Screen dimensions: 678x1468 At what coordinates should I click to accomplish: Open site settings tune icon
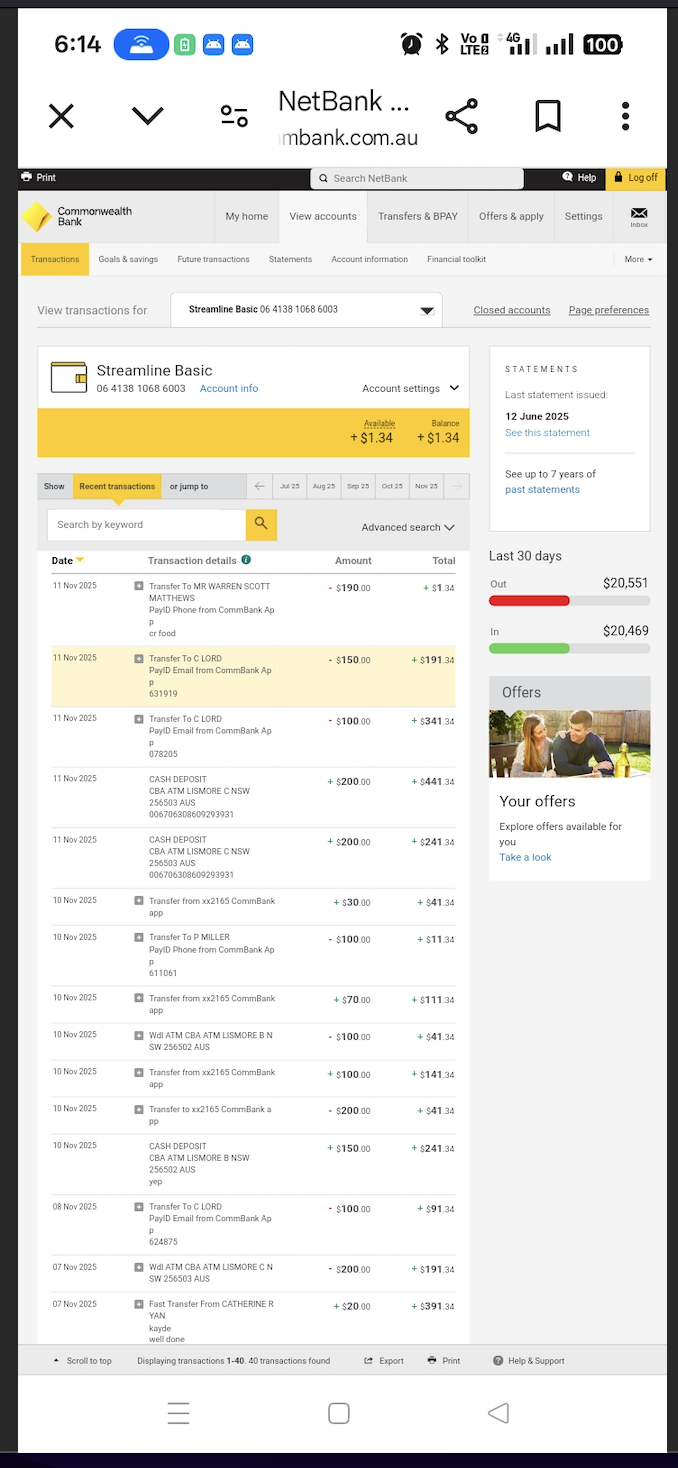[234, 116]
